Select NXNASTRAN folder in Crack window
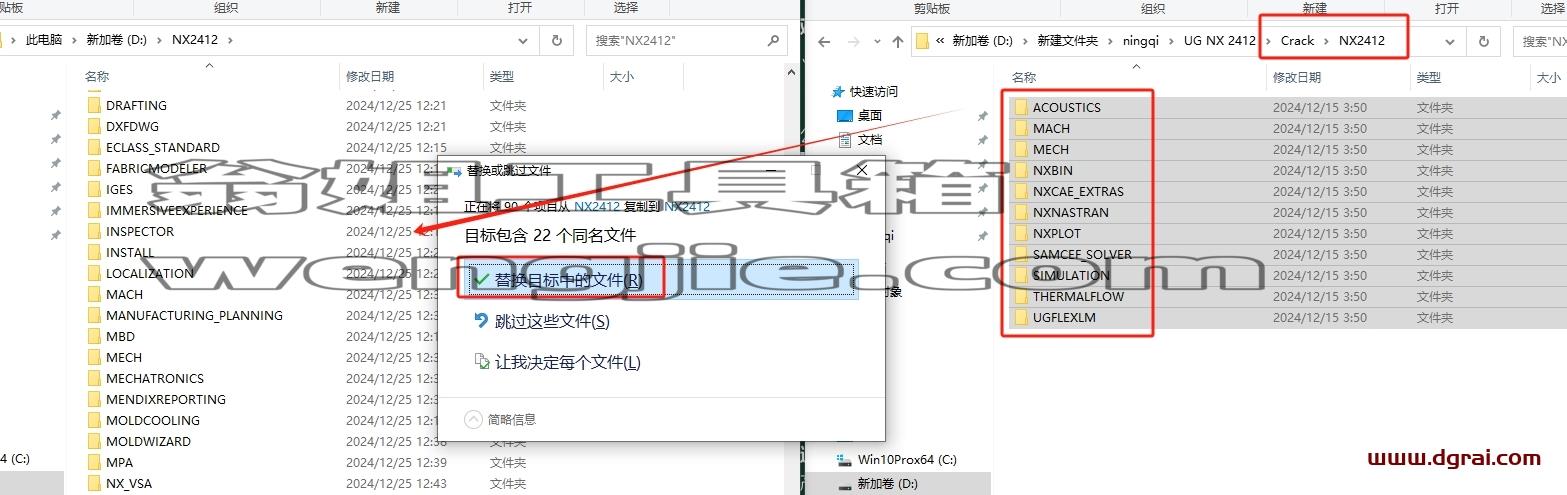 coord(1070,212)
